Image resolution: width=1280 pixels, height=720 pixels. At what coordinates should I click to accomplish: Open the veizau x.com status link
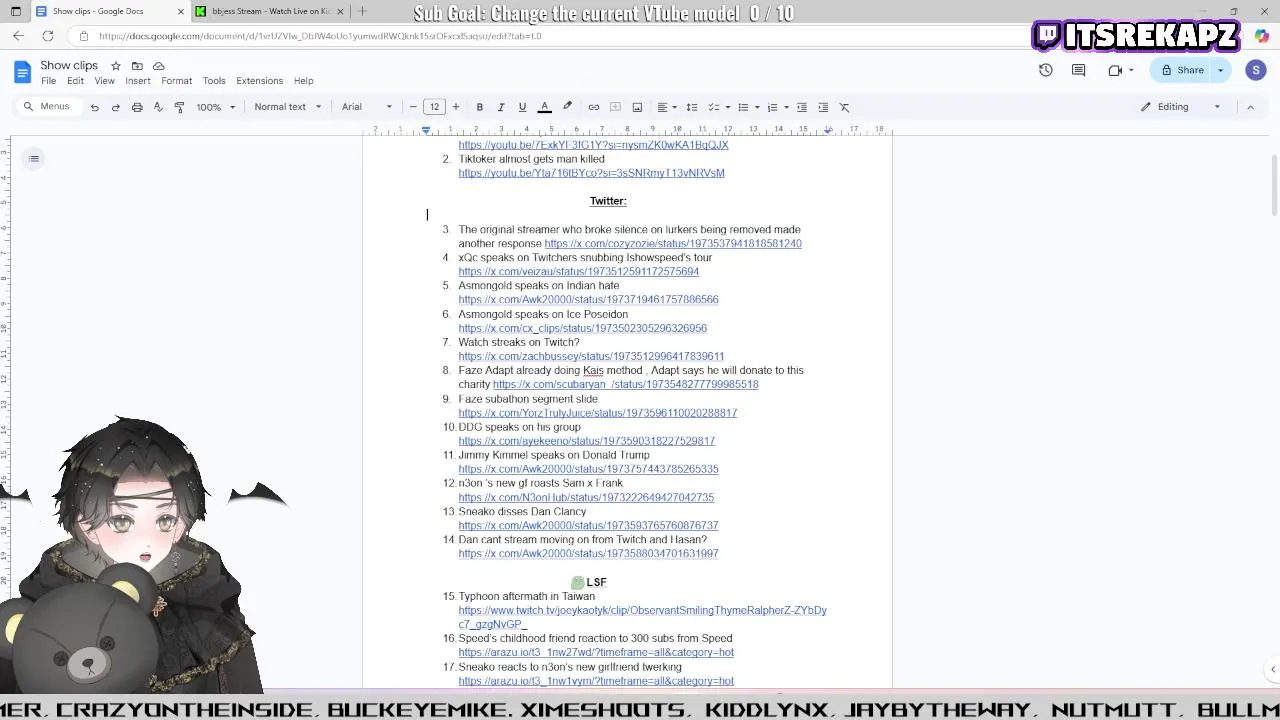click(578, 271)
